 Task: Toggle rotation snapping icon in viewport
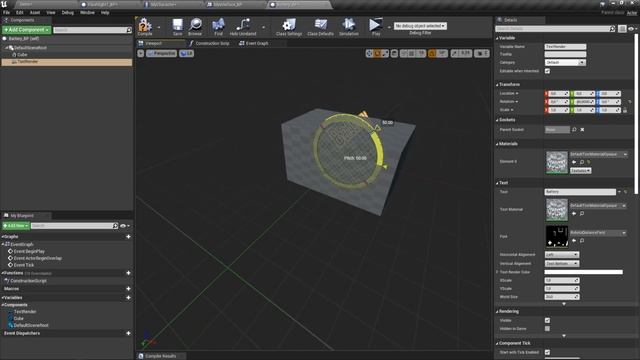tap(432, 53)
